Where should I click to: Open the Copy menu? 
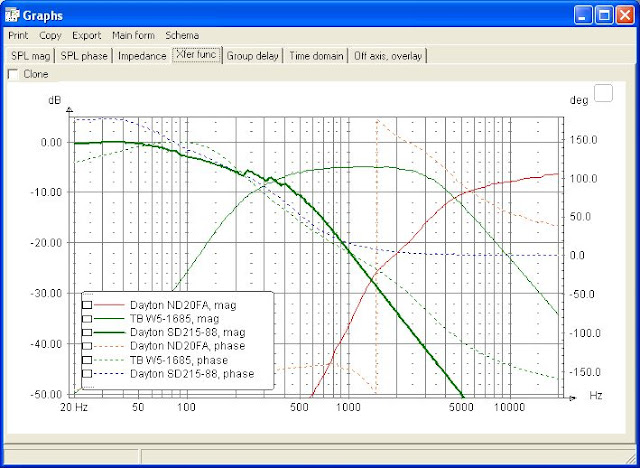pos(50,35)
